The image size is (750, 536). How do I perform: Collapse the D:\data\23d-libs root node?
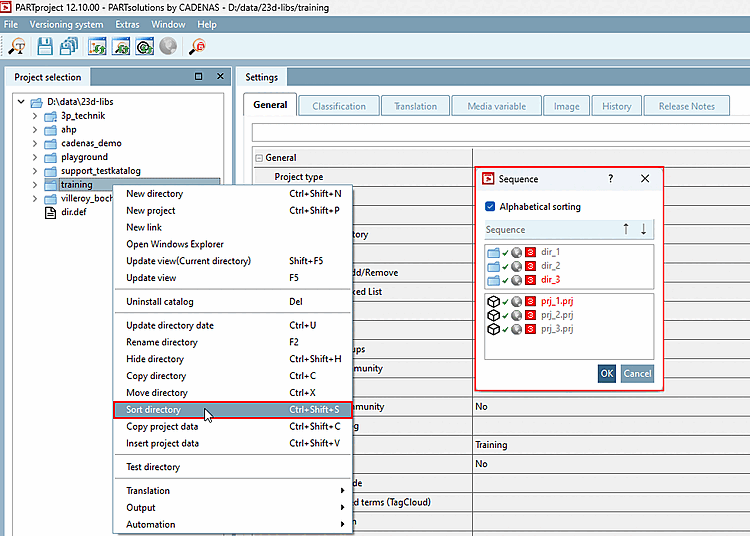point(20,102)
